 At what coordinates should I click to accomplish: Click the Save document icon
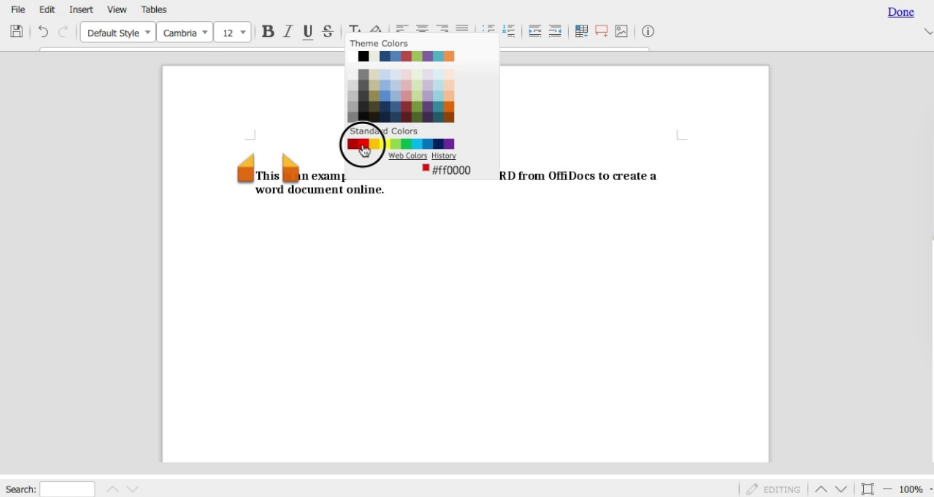point(16,32)
